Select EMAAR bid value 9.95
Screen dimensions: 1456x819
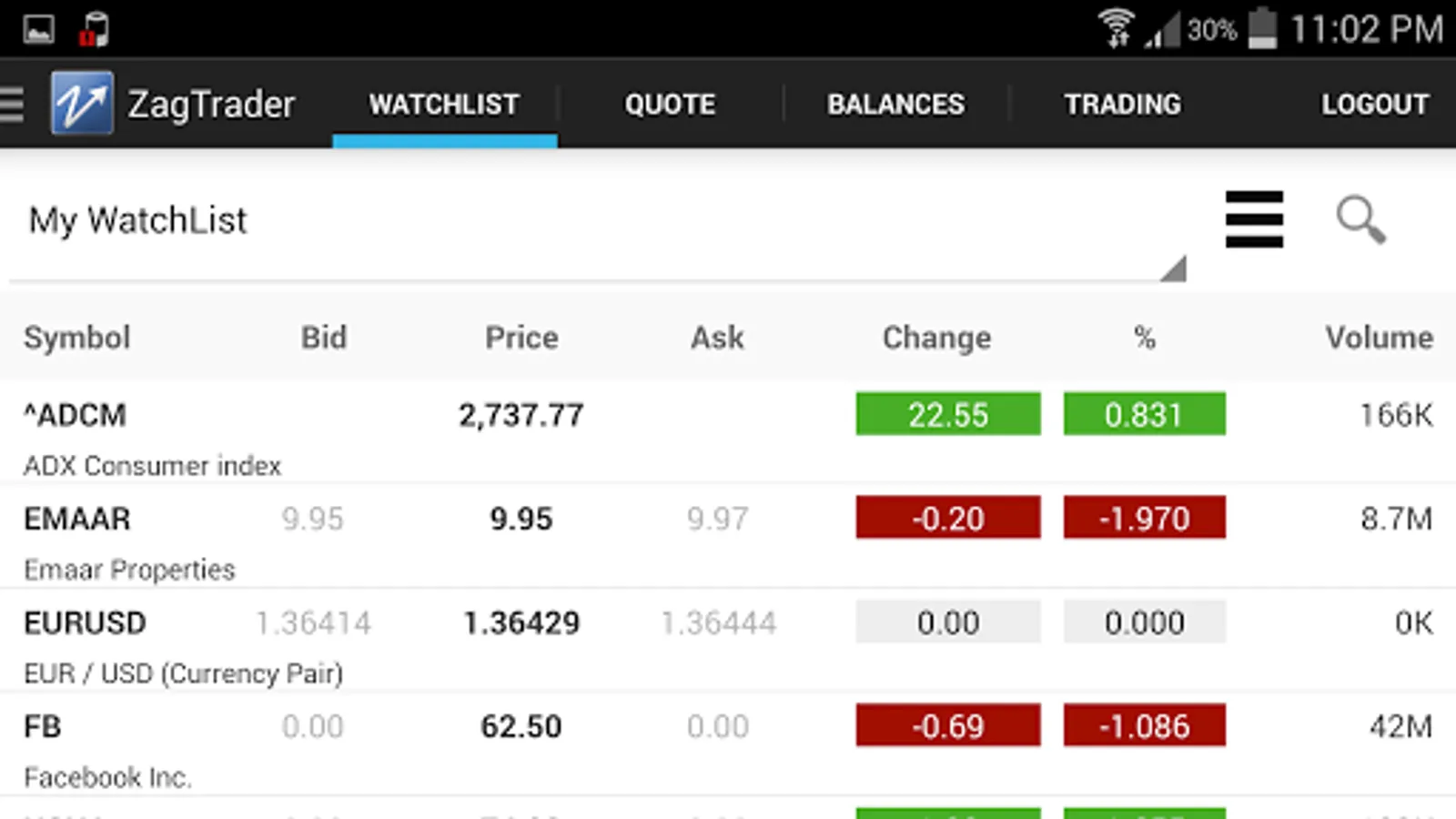(x=312, y=519)
